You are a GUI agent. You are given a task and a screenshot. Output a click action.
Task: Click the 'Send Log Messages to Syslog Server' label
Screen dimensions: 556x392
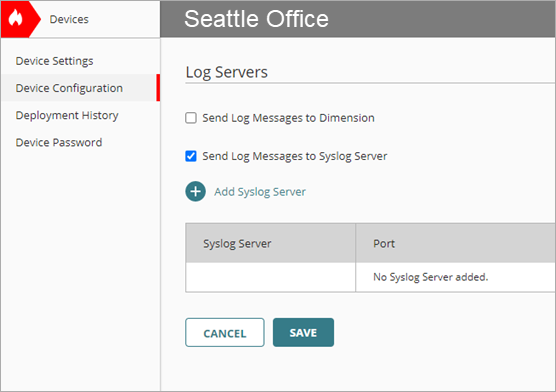(295, 156)
